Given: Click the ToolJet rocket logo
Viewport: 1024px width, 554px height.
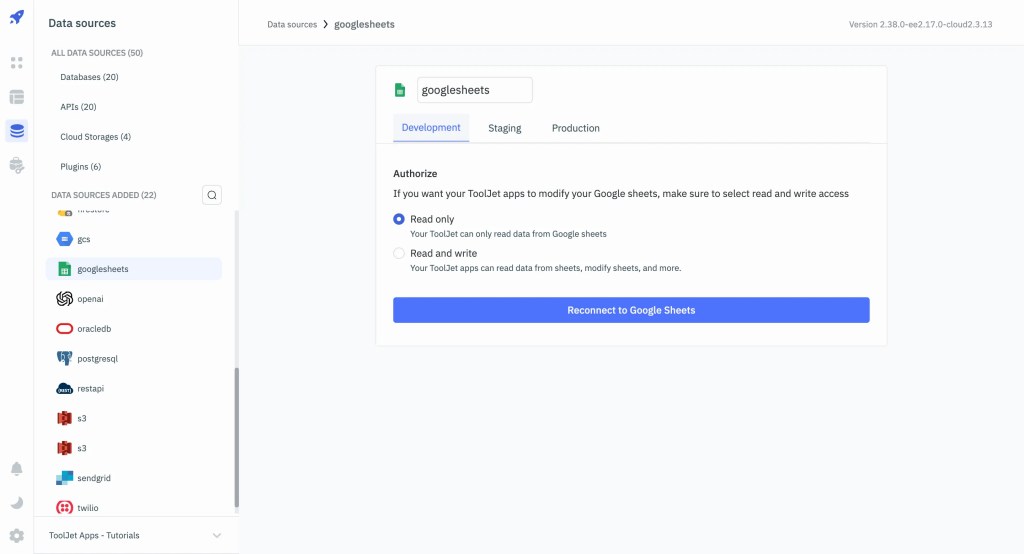Looking at the screenshot, I should click(x=17, y=17).
